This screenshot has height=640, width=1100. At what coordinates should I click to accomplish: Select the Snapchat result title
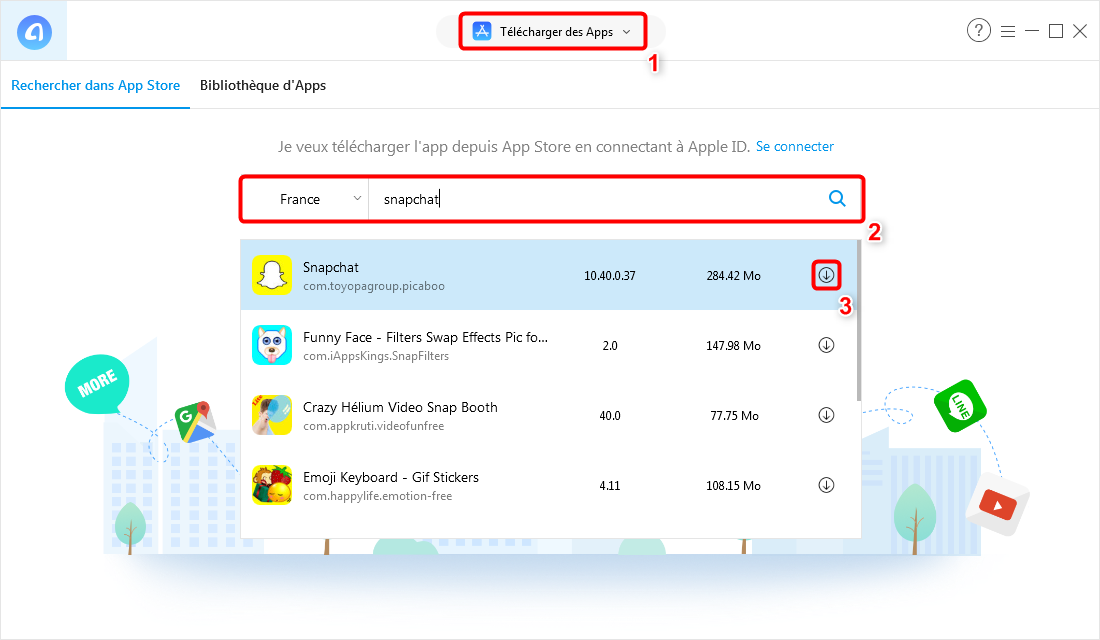pos(330,267)
